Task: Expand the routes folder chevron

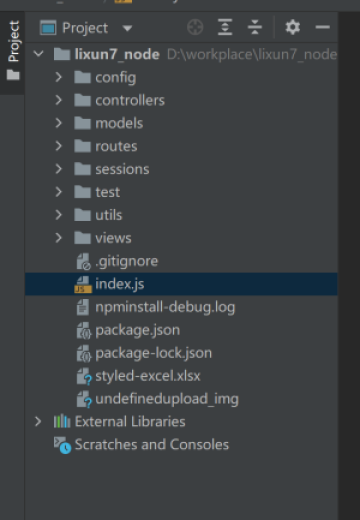Action: [59, 146]
